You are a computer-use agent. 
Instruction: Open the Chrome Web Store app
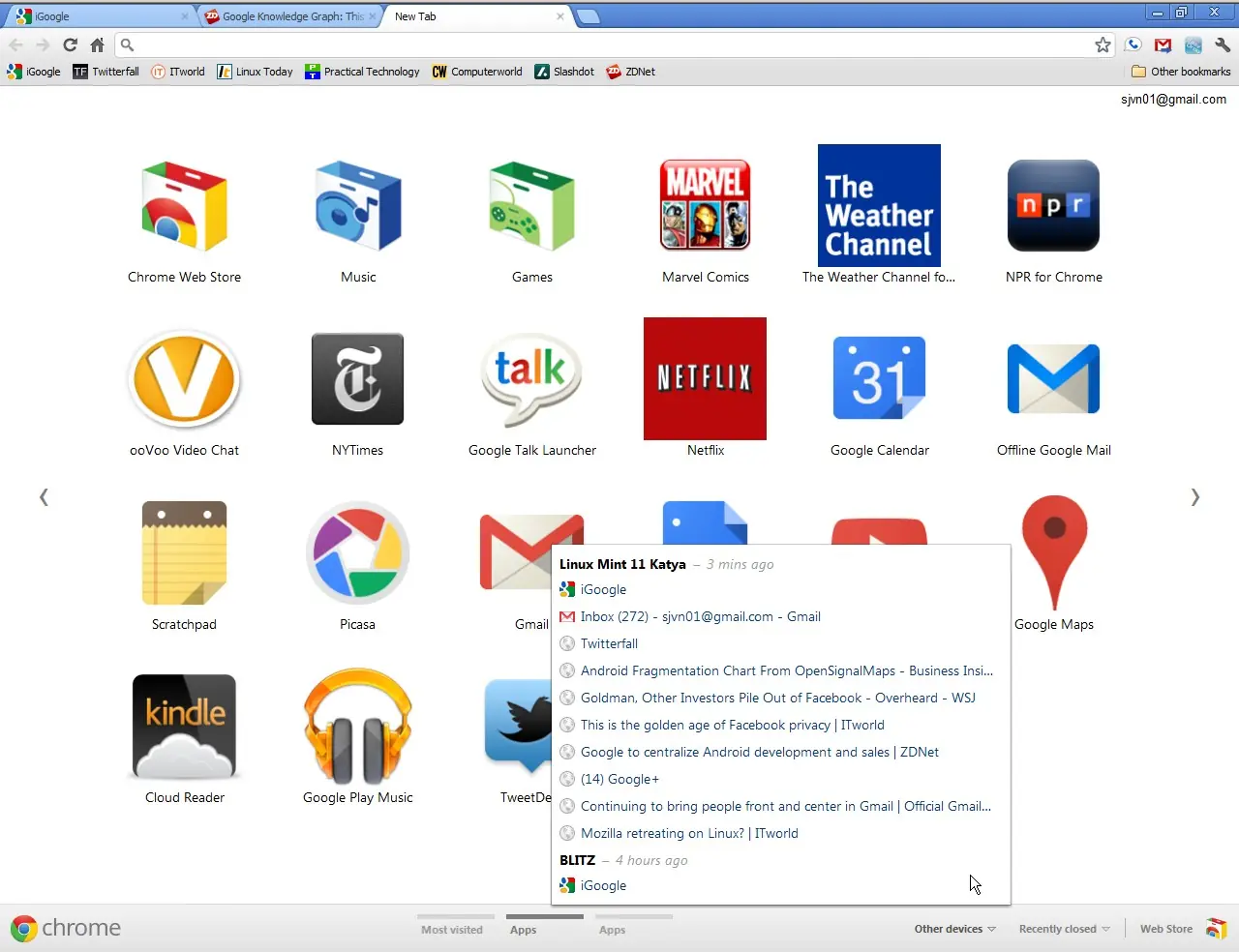184,206
